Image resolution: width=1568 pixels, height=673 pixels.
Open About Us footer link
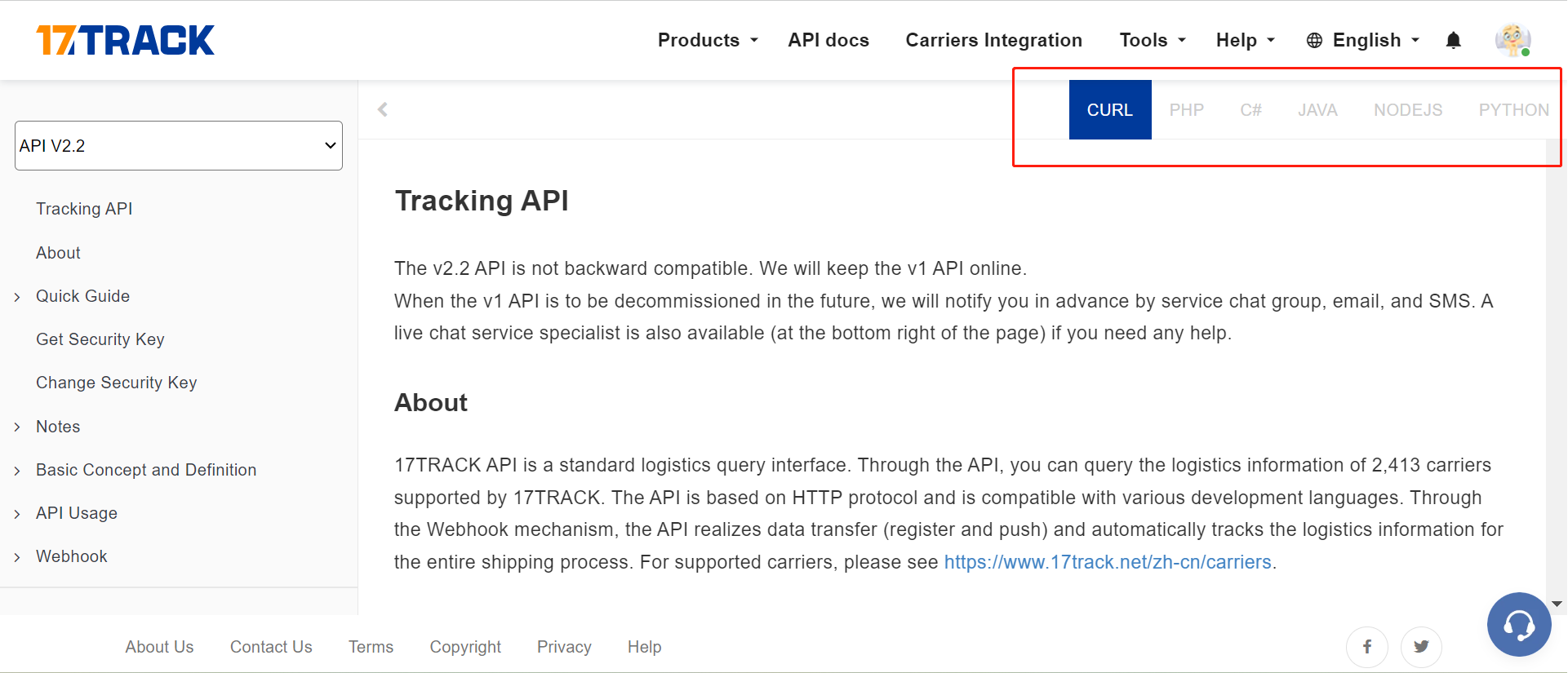(159, 647)
